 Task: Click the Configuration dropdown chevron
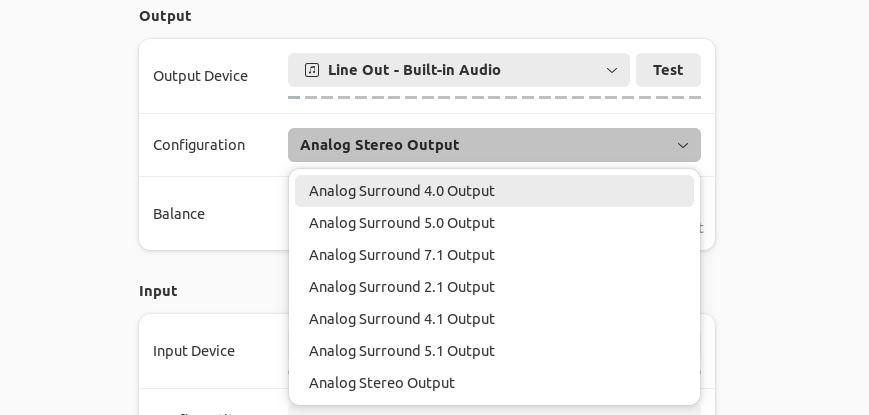(x=683, y=145)
